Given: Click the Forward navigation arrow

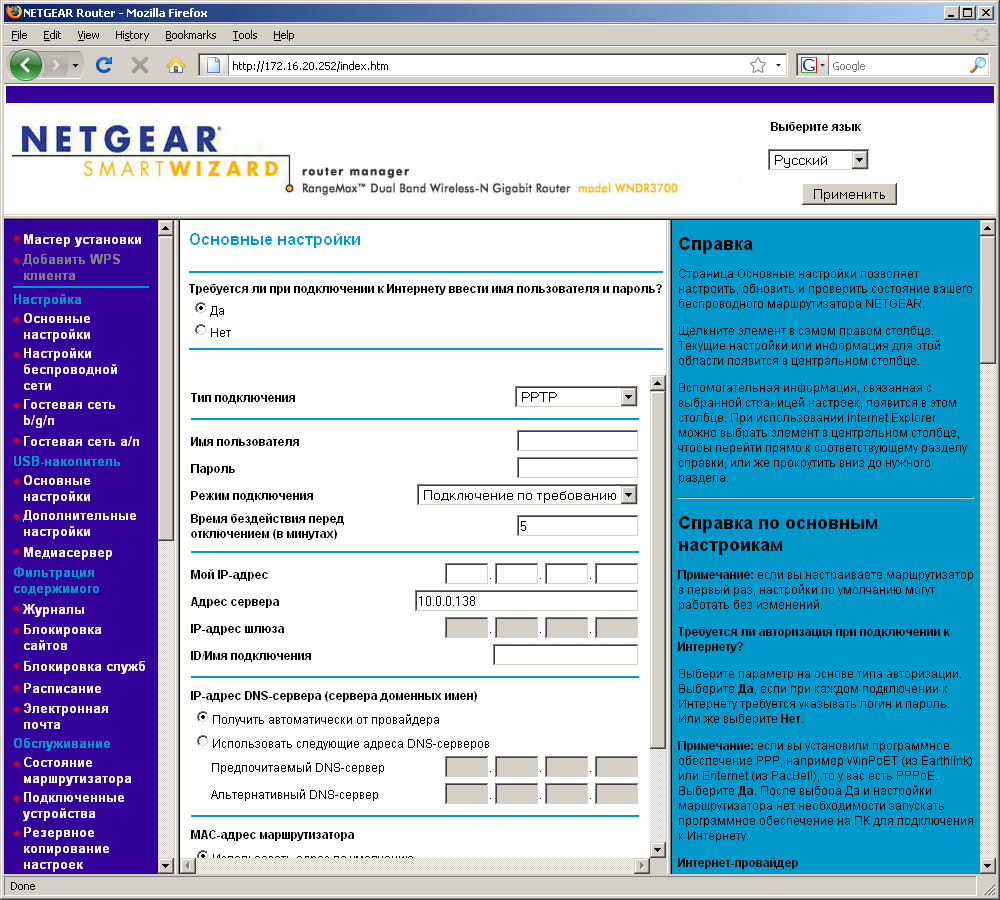Looking at the screenshot, I should click(x=55, y=65).
